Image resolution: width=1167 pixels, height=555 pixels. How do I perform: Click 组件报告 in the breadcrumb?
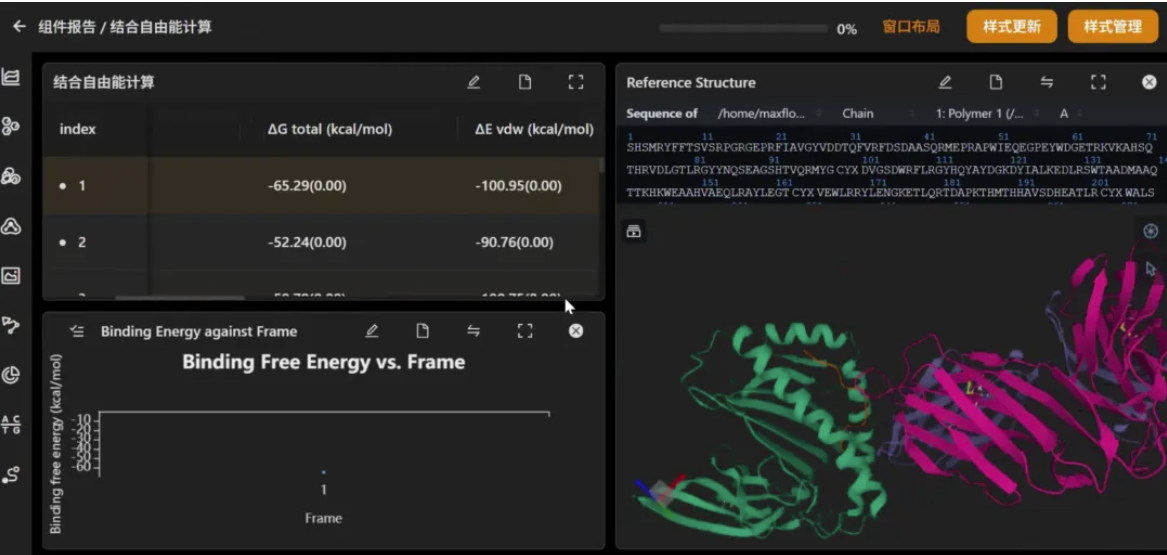tap(67, 28)
